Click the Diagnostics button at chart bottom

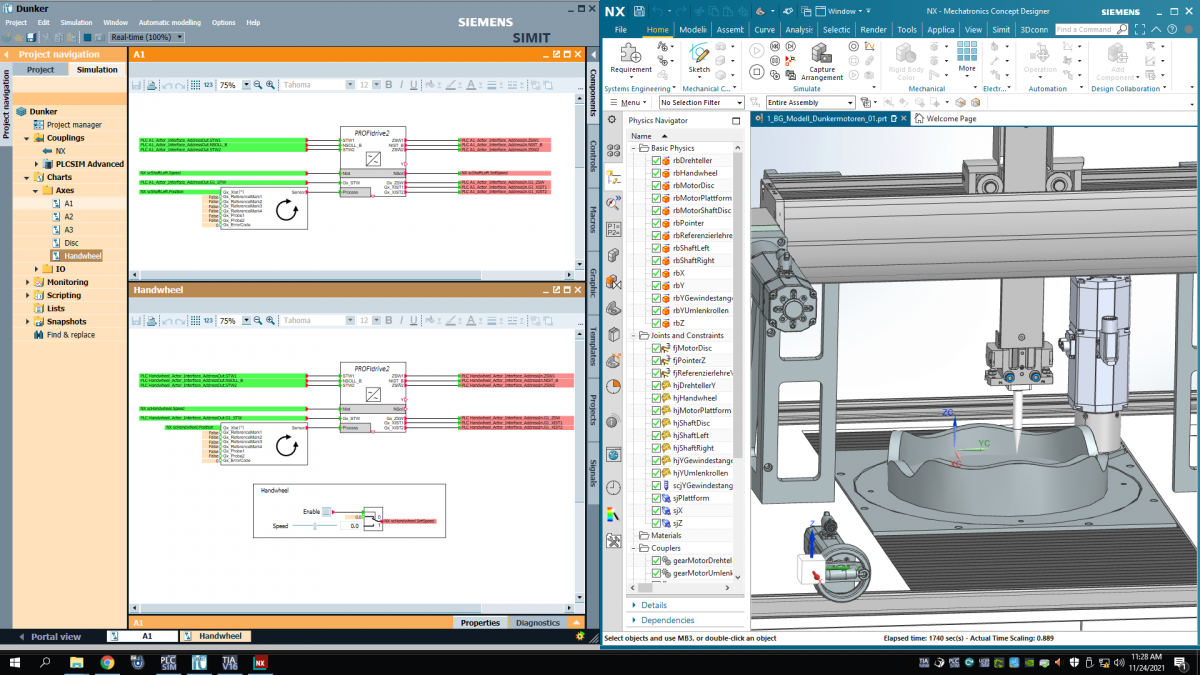[x=538, y=623]
